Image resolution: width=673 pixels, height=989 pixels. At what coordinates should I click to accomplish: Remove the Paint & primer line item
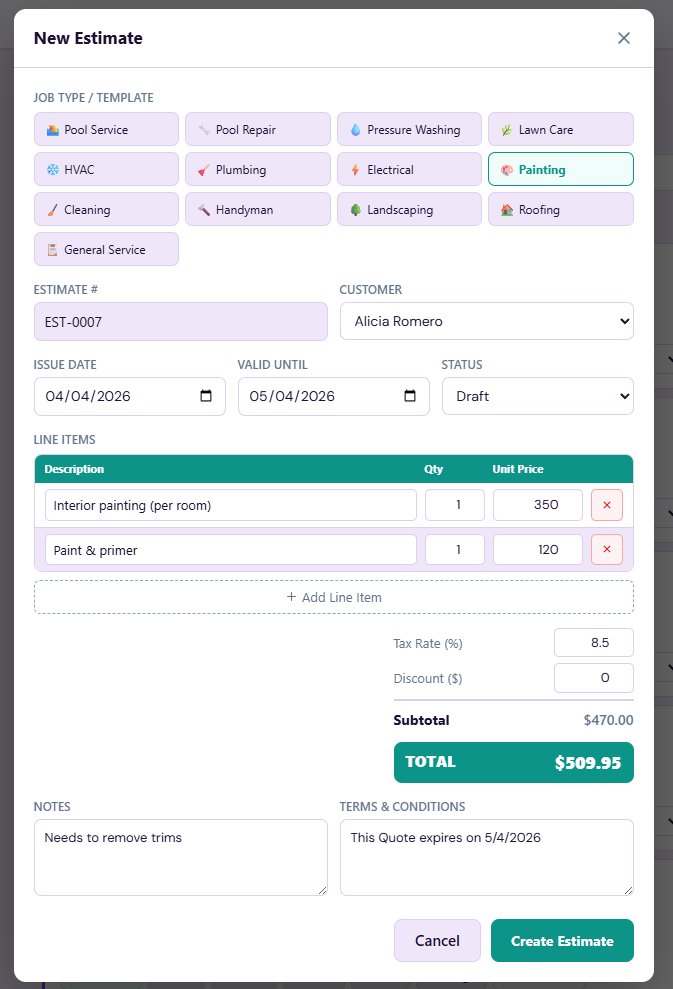tap(606, 549)
